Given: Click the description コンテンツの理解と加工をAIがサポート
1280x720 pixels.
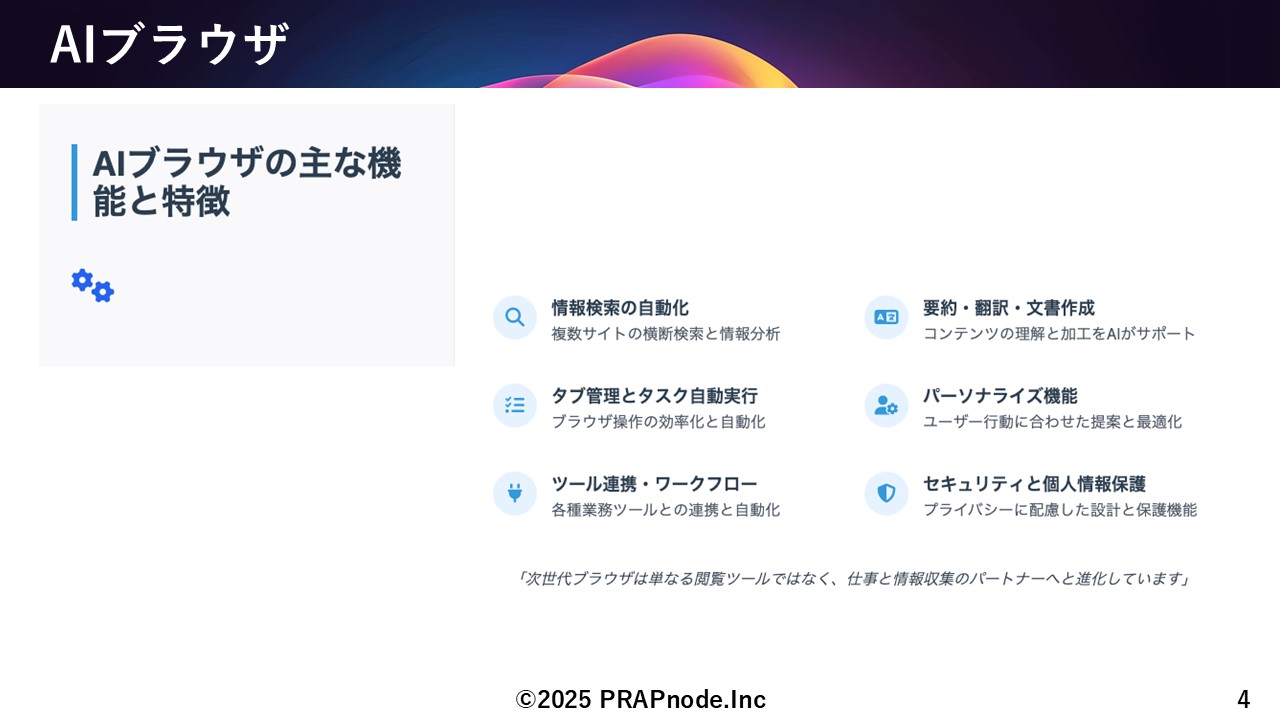Looking at the screenshot, I should 1059,334.
